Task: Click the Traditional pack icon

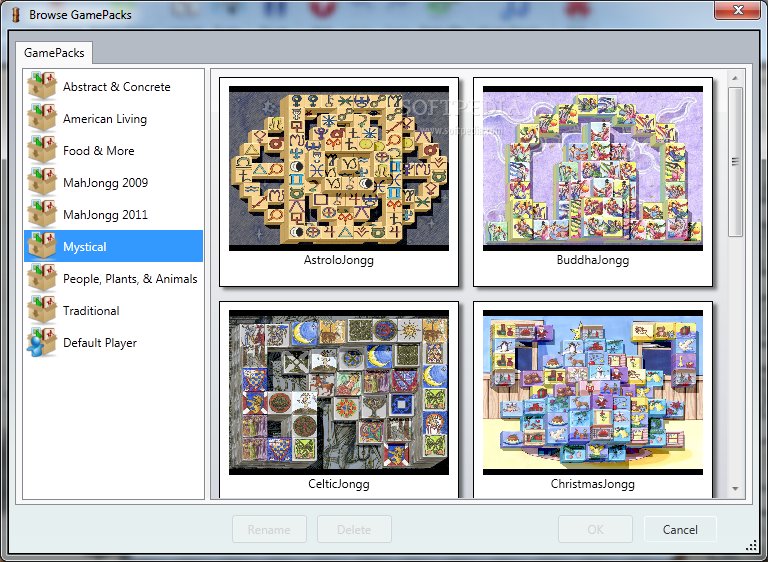Action: (x=42, y=310)
